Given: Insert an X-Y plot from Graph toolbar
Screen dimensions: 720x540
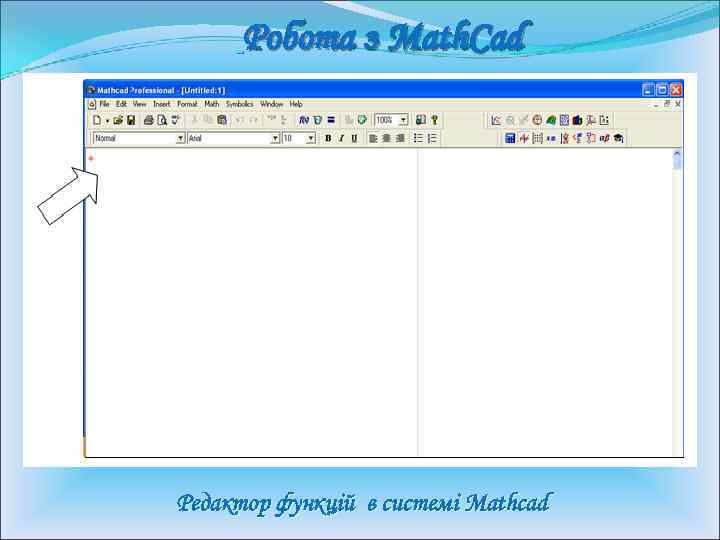Looking at the screenshot, I should [496, 120].
